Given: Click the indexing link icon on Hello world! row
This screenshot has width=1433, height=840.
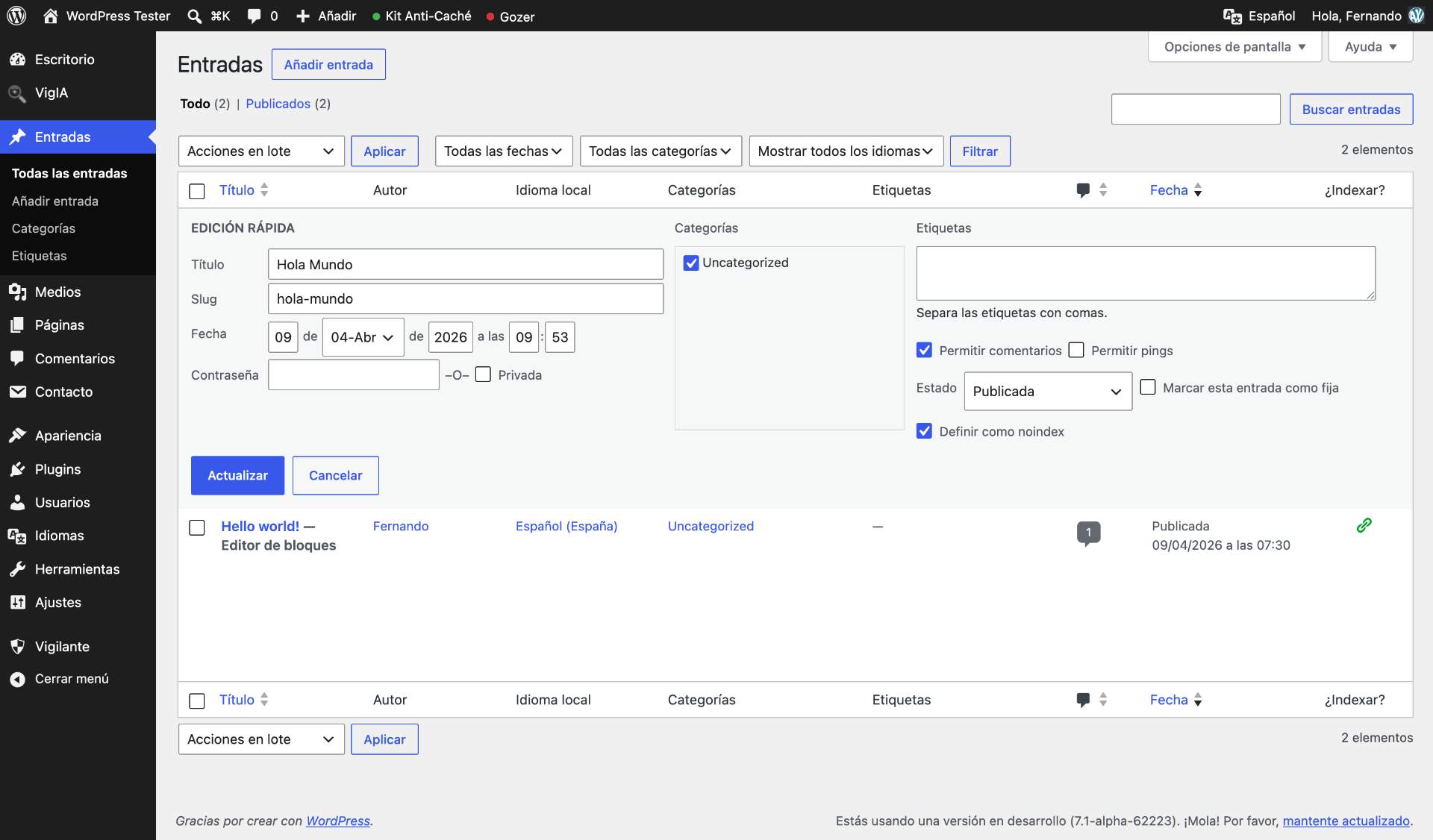Looking at the screenshot, I should click(1364, 525).
